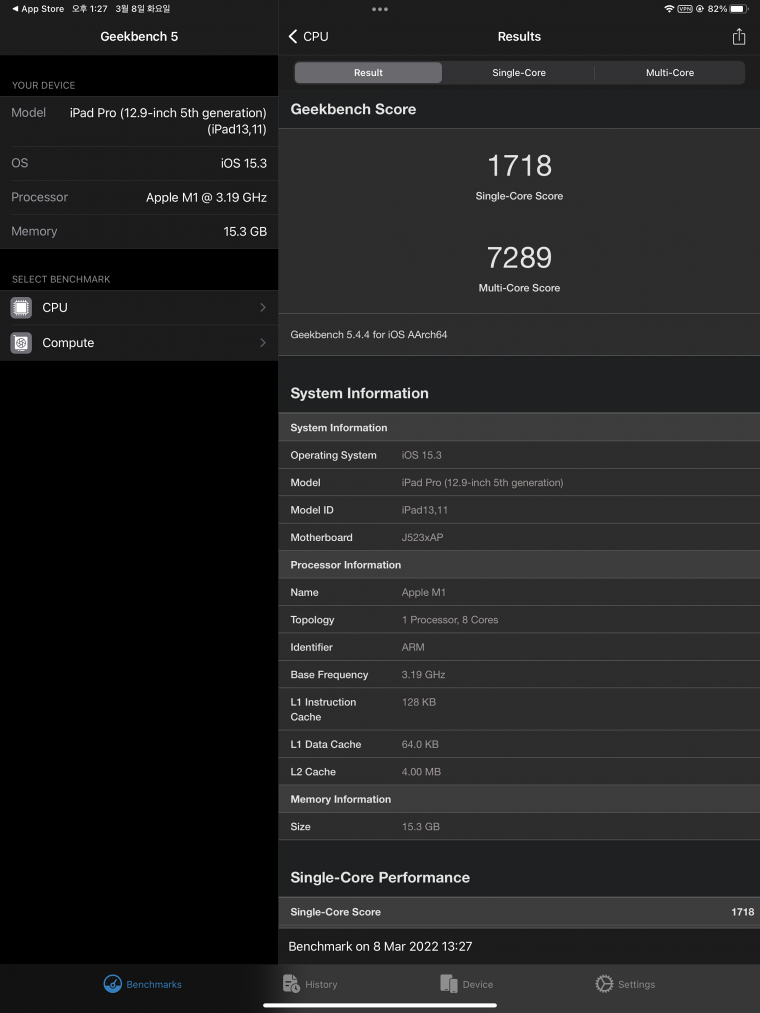
Task: Switch to the Single-Core segment
Action: [519, 73]
